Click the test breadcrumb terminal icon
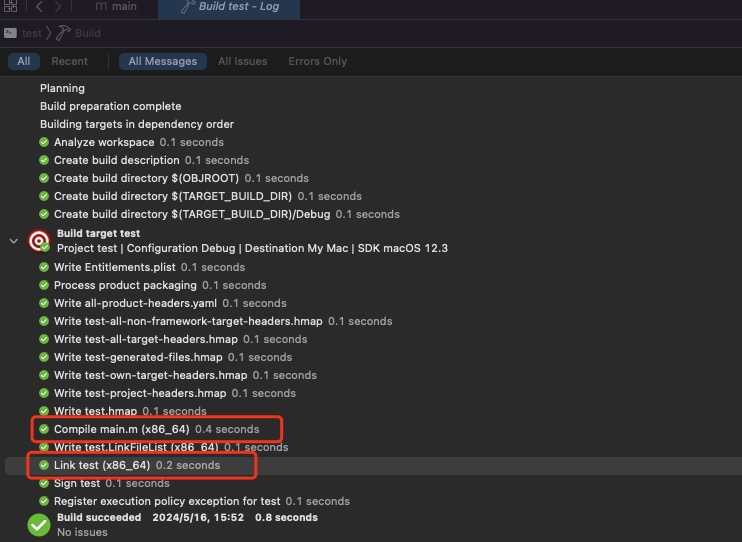The width and height of the screenshot is (742, 542). pyautogui.click(x=10, y=33)
